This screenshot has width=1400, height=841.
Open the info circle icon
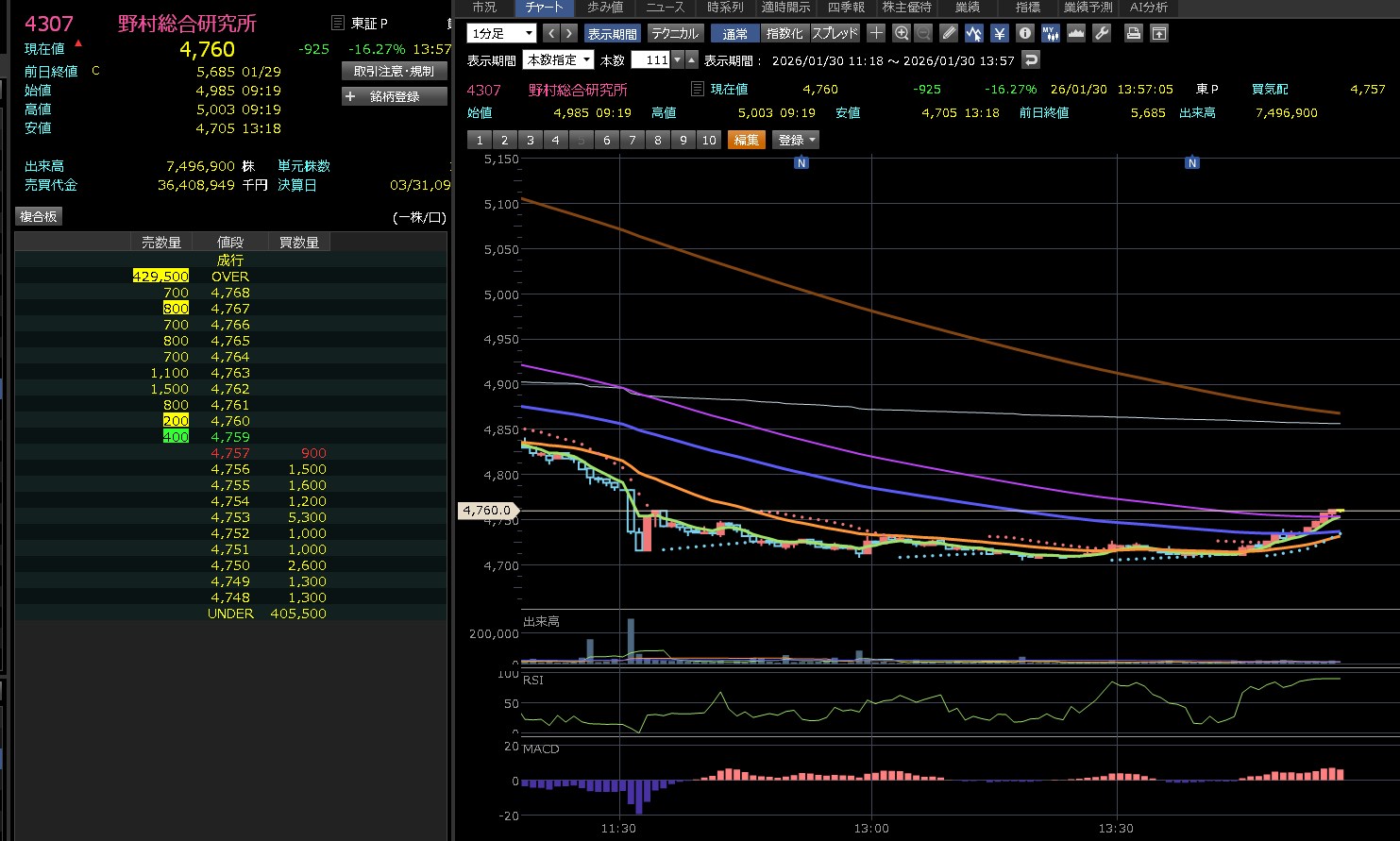point(1025,33)
